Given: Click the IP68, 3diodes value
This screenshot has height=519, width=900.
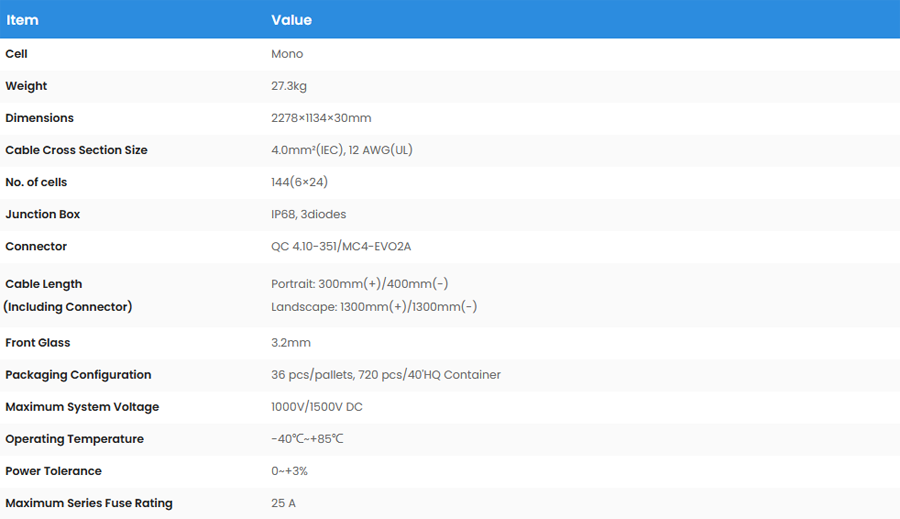Looking at the screenshot, I should (308, 214).
